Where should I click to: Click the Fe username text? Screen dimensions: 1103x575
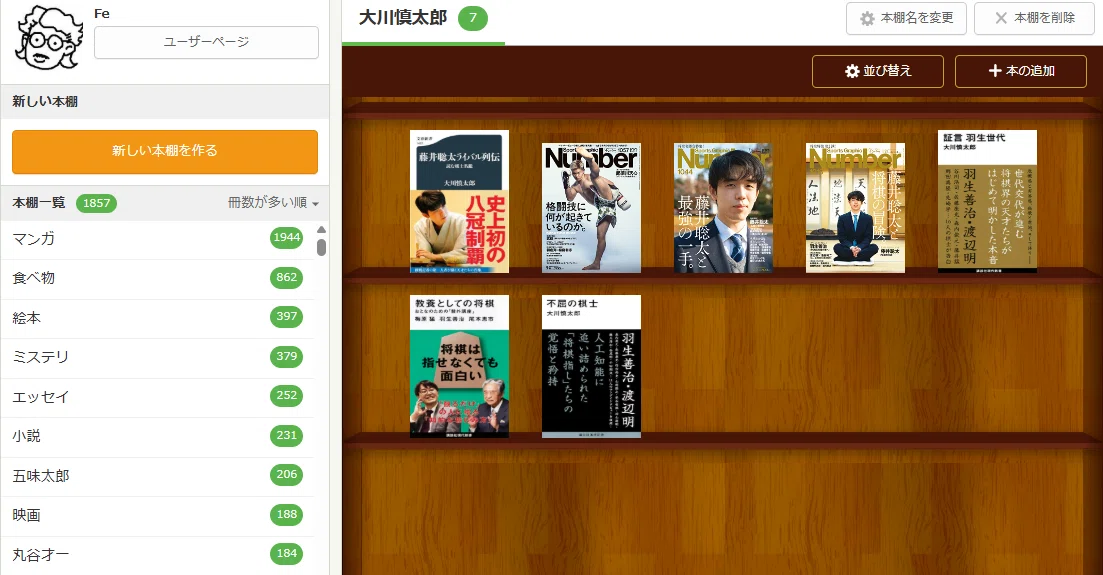tap(102, 13)
